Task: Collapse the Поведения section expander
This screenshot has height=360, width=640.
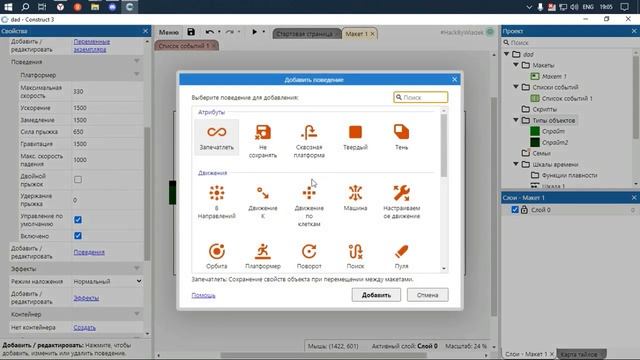Action: tap(137, 61)
